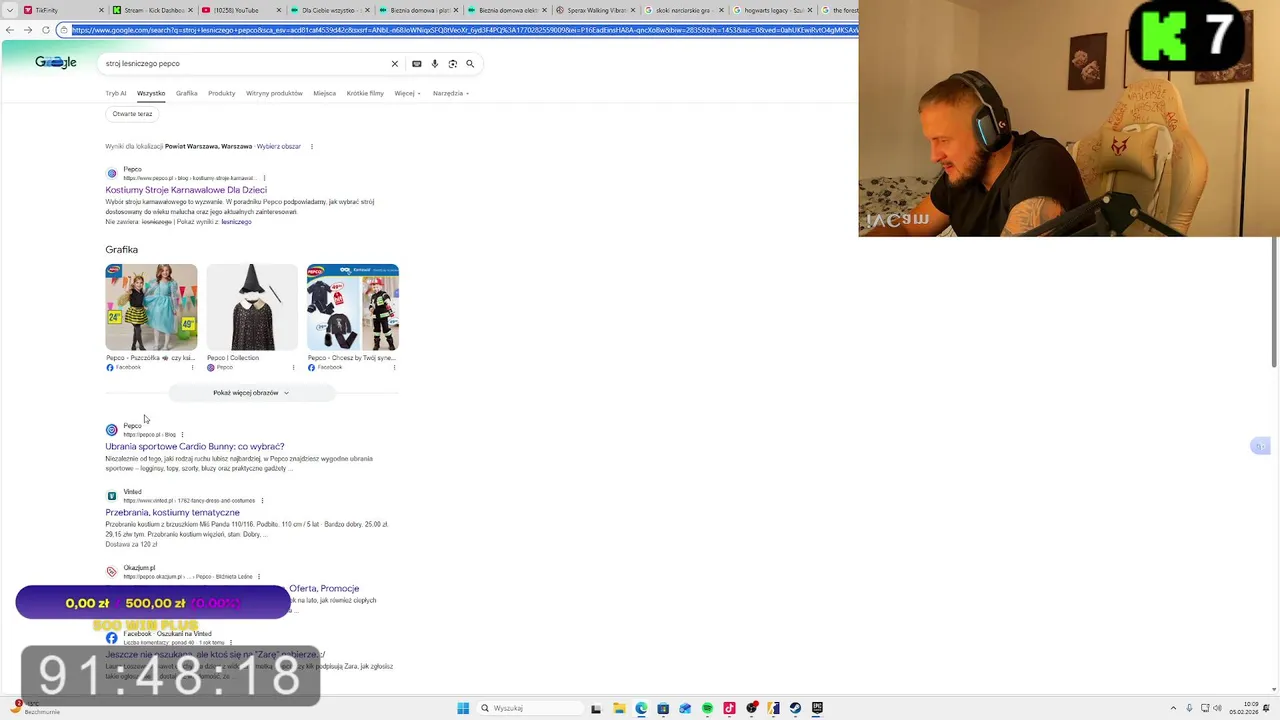
Task: Open three-dot menu of Pepco Blog result
Action: 182,434
